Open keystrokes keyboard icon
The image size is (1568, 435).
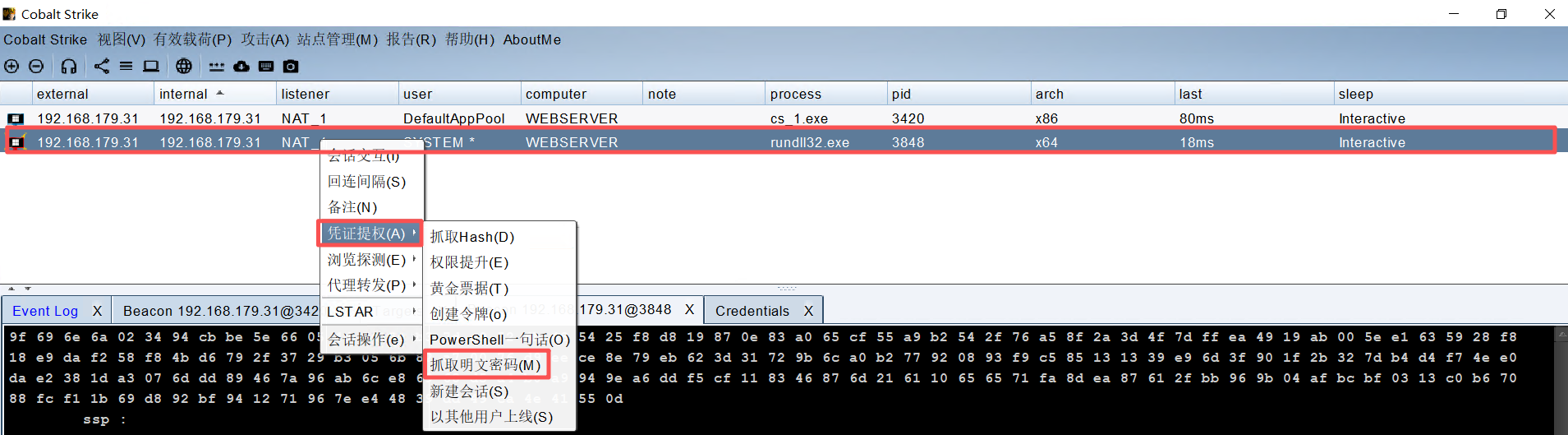click(x=266, y=67)
